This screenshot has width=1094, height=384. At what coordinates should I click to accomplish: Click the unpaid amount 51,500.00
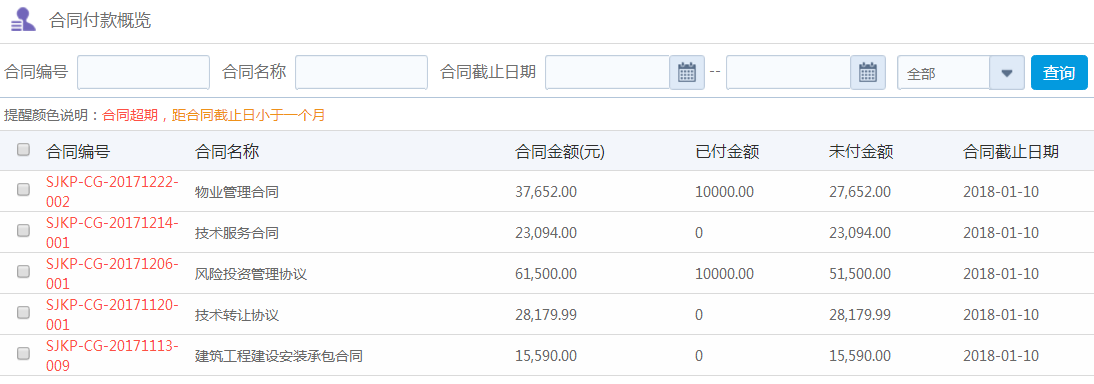860,274
